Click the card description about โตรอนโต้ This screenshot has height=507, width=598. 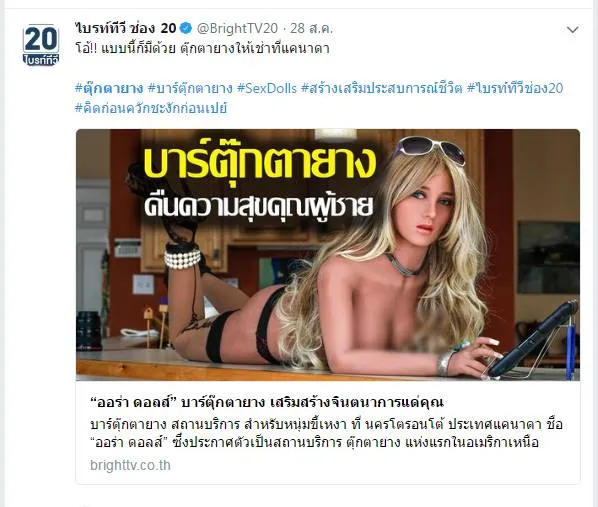coord(326,433)
